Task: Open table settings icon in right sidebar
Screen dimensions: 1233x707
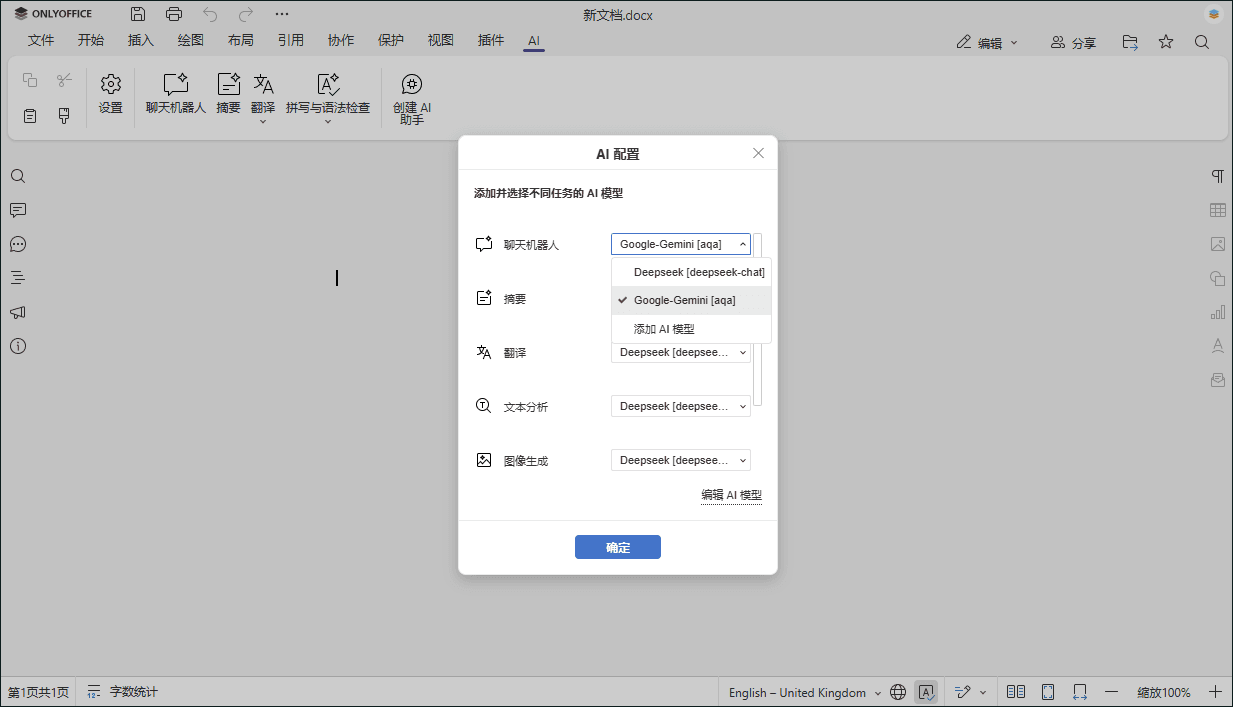Action: coord(1217,210)
